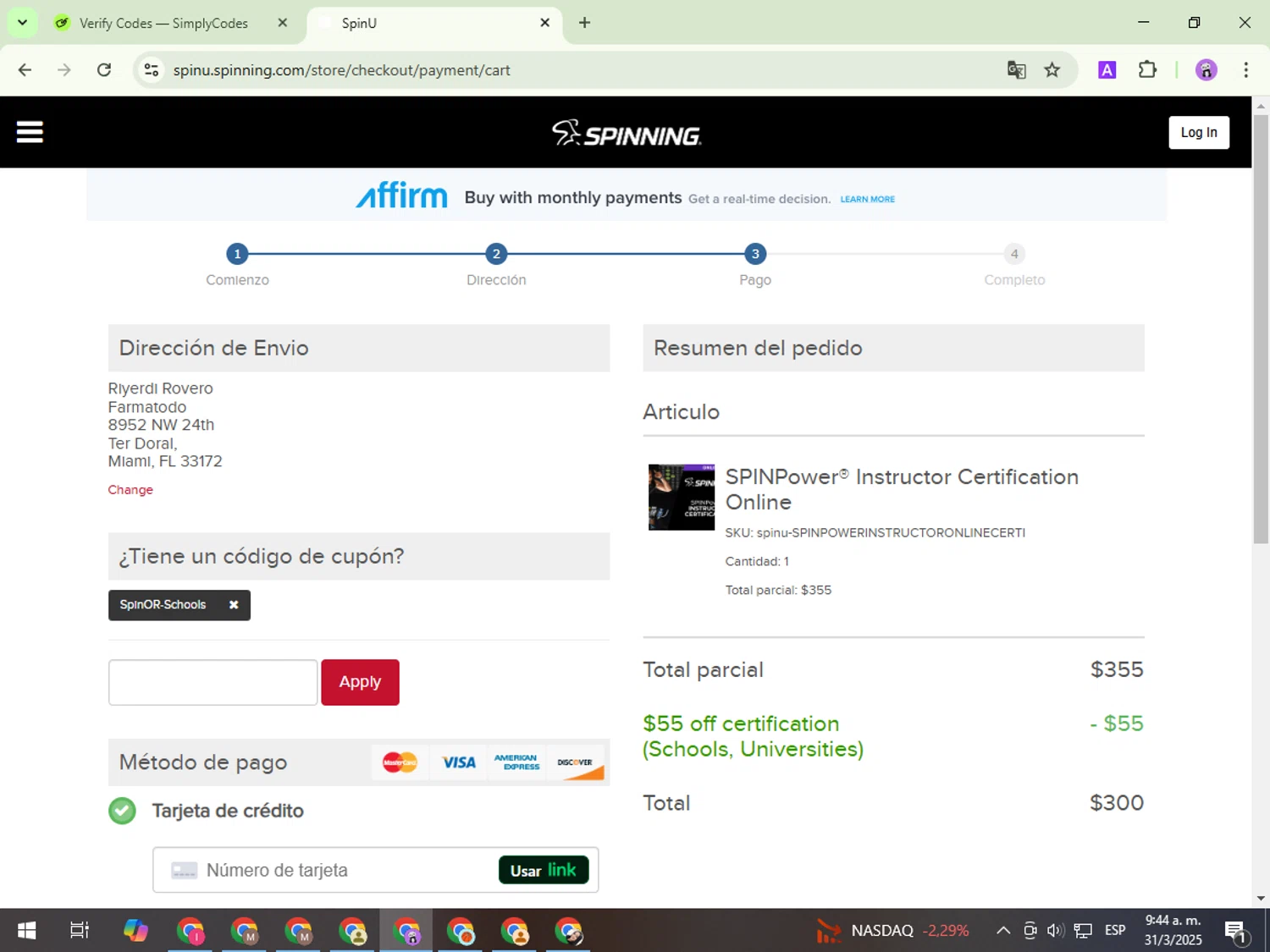Click the ESP language indicator

(1115, 931)
